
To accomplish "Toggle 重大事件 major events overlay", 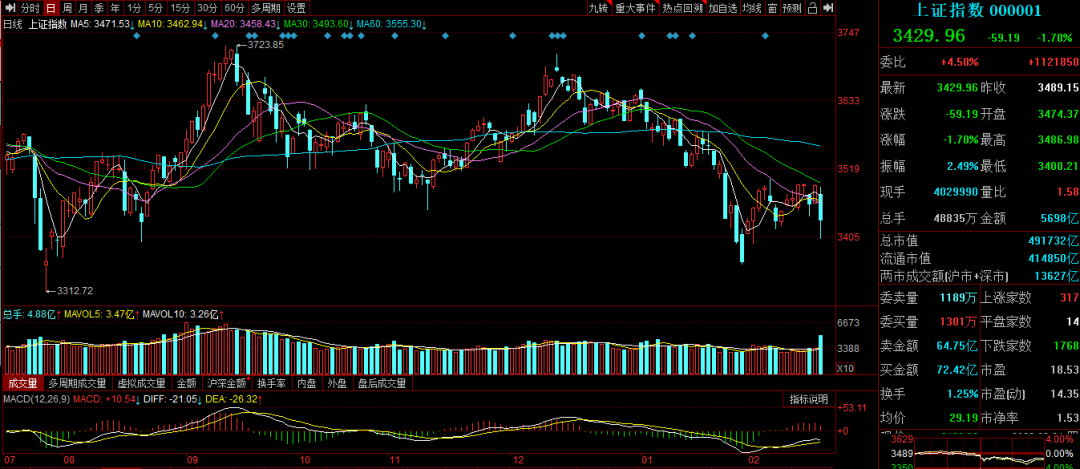I will pos(634,8).
